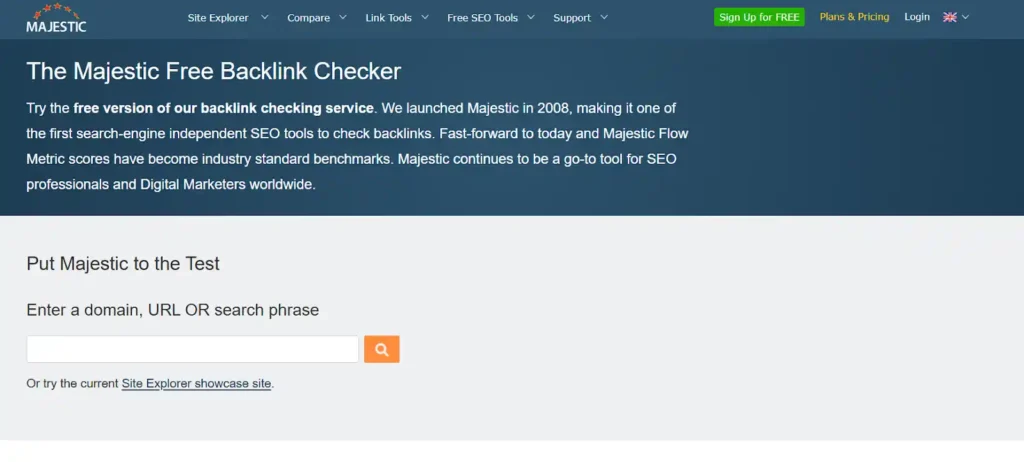The height and width of the screenshot is (462, 1024).
Task: Expand the chevron next to Link Tools
Action: (x=424, y=18)
